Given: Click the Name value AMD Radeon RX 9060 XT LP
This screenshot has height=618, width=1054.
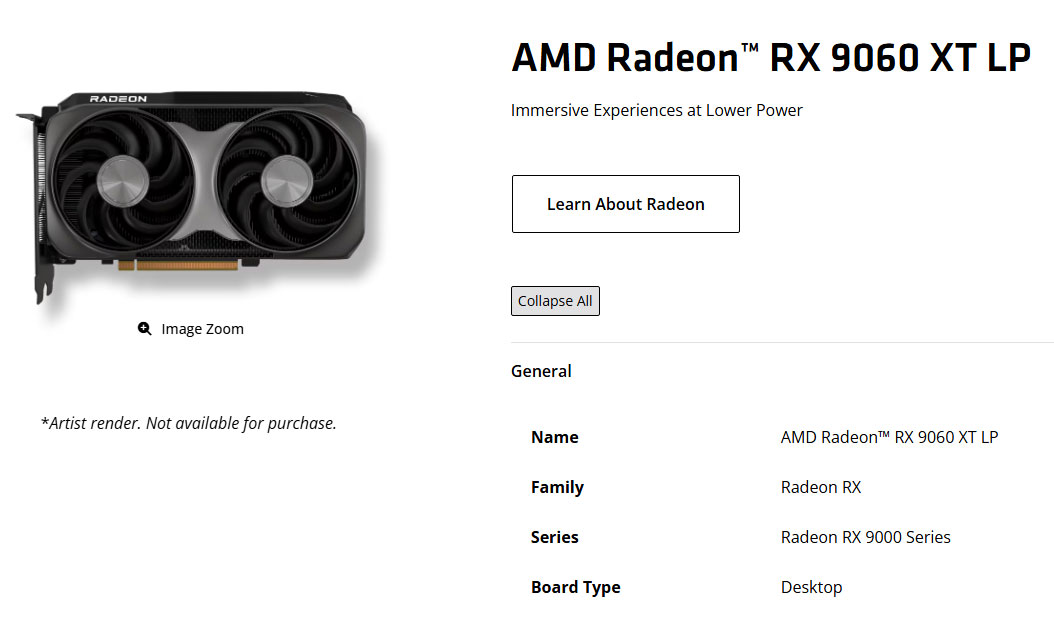Looking at the screenshot, I should tap(889, 437).
